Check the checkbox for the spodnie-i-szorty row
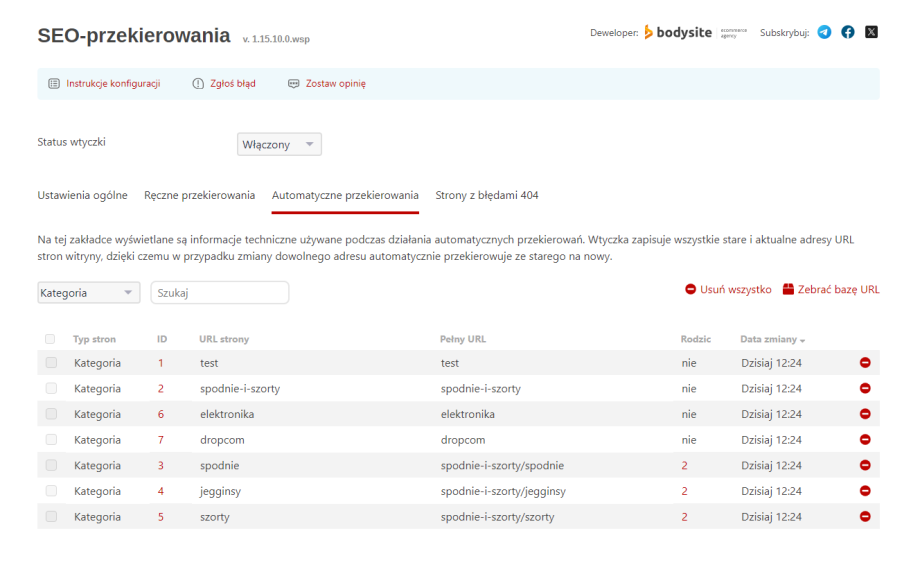Viewport: 920px width, 576px height. (51, 388)
